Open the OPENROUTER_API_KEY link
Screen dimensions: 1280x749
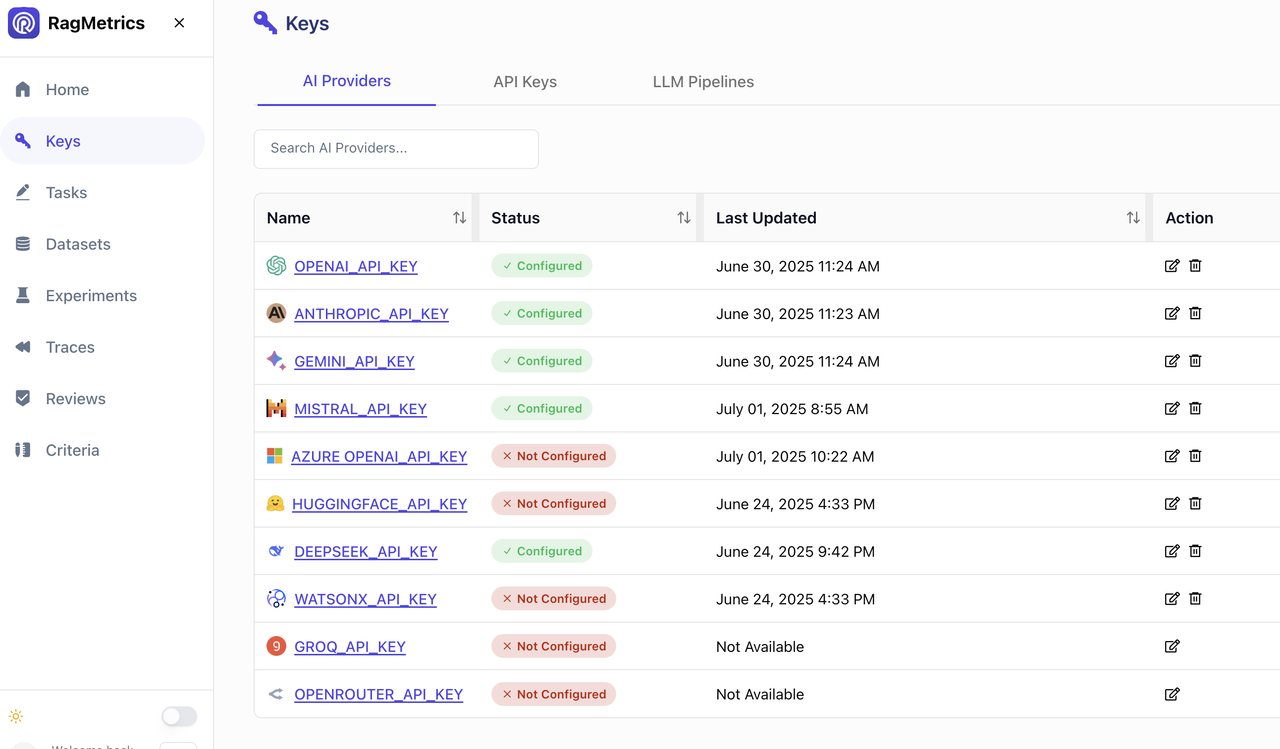[378, 694]
